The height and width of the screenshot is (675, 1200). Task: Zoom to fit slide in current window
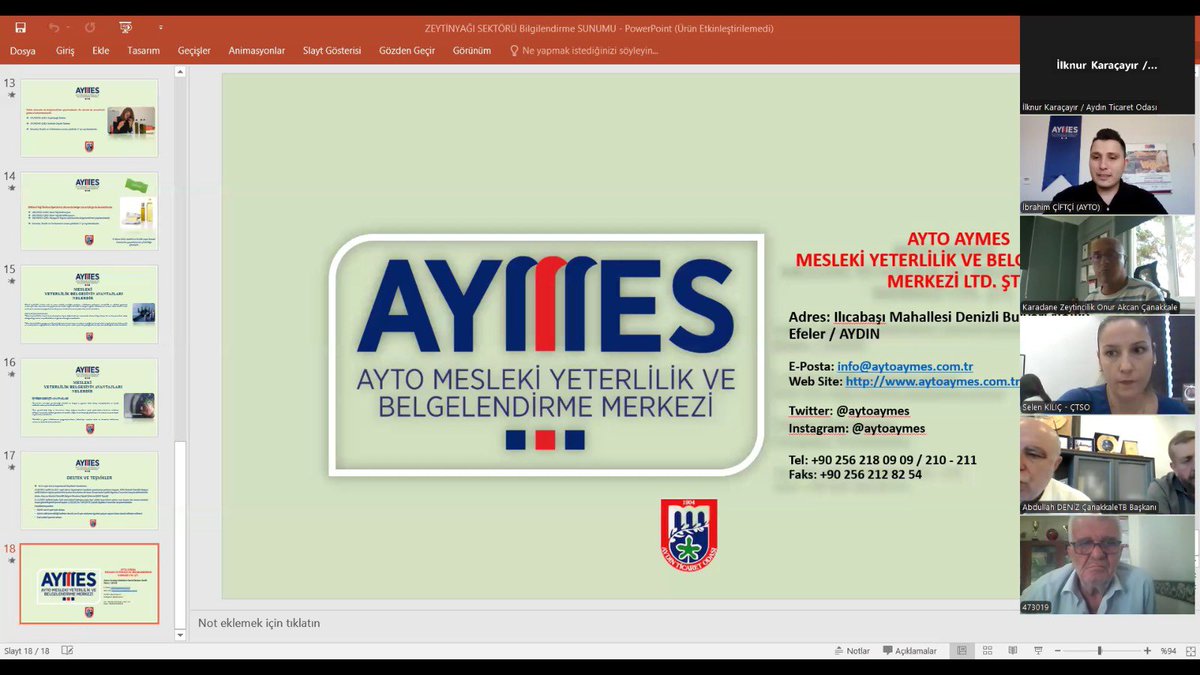click(1190, 651)
